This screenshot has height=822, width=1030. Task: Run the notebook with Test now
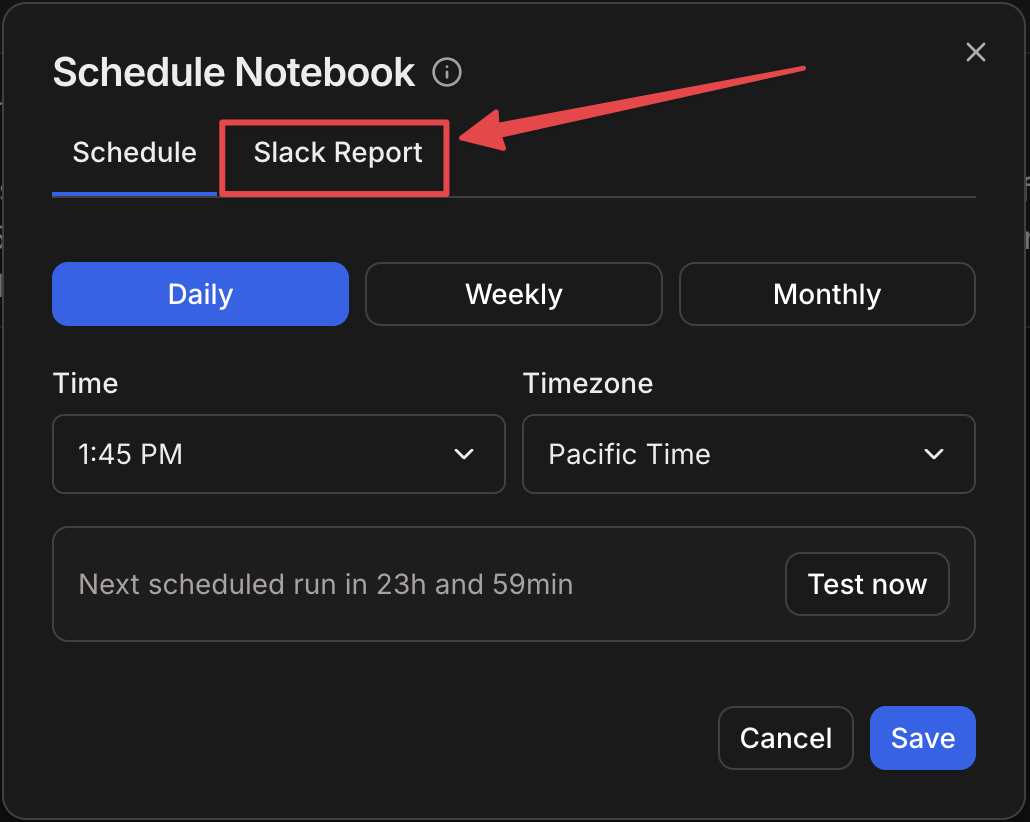coord(867,584)
